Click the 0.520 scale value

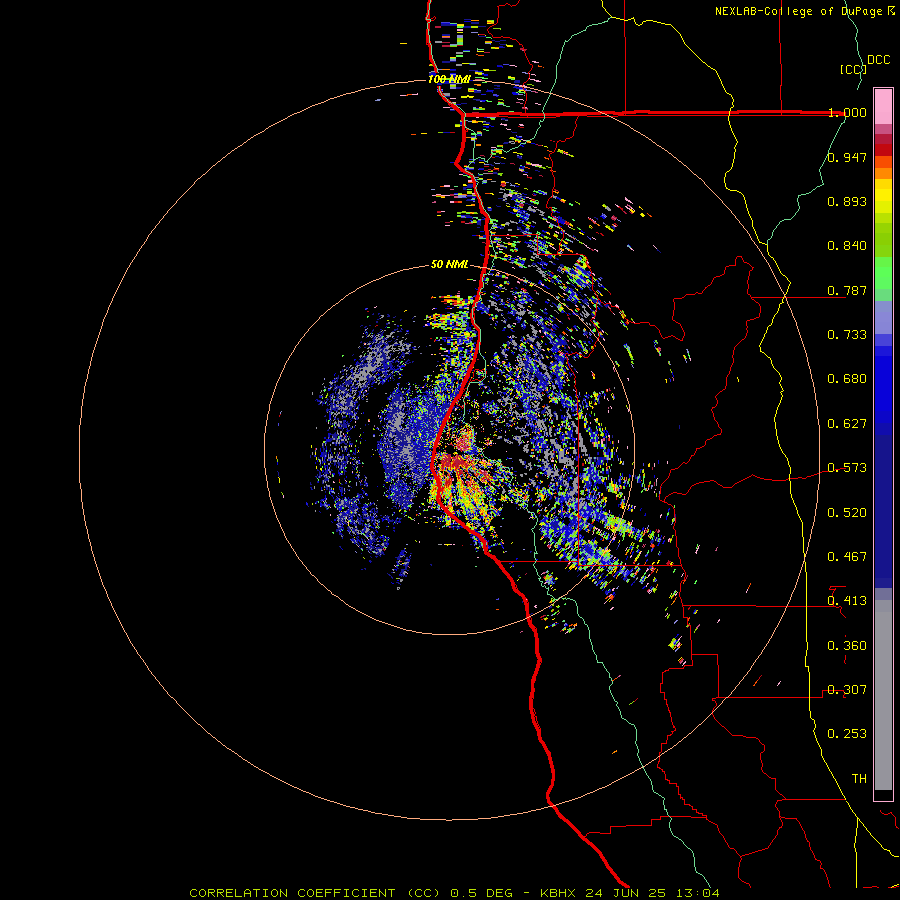coord(847,513)
